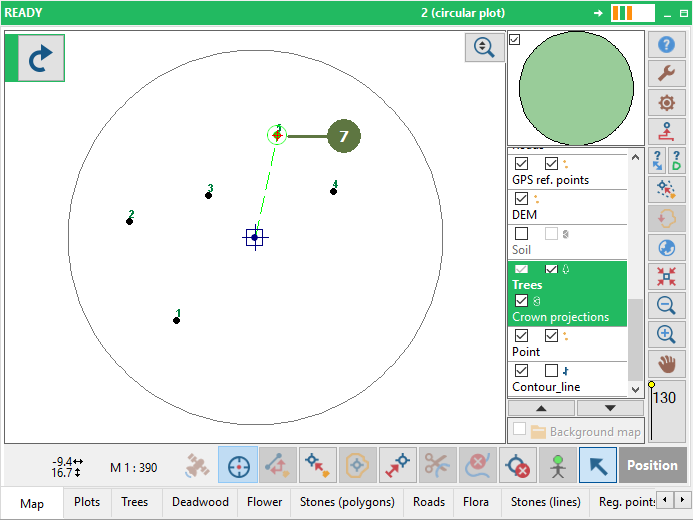Open the Stones (polygons) tab
This screenshot has width=693, height=520.
coord(347,502)
